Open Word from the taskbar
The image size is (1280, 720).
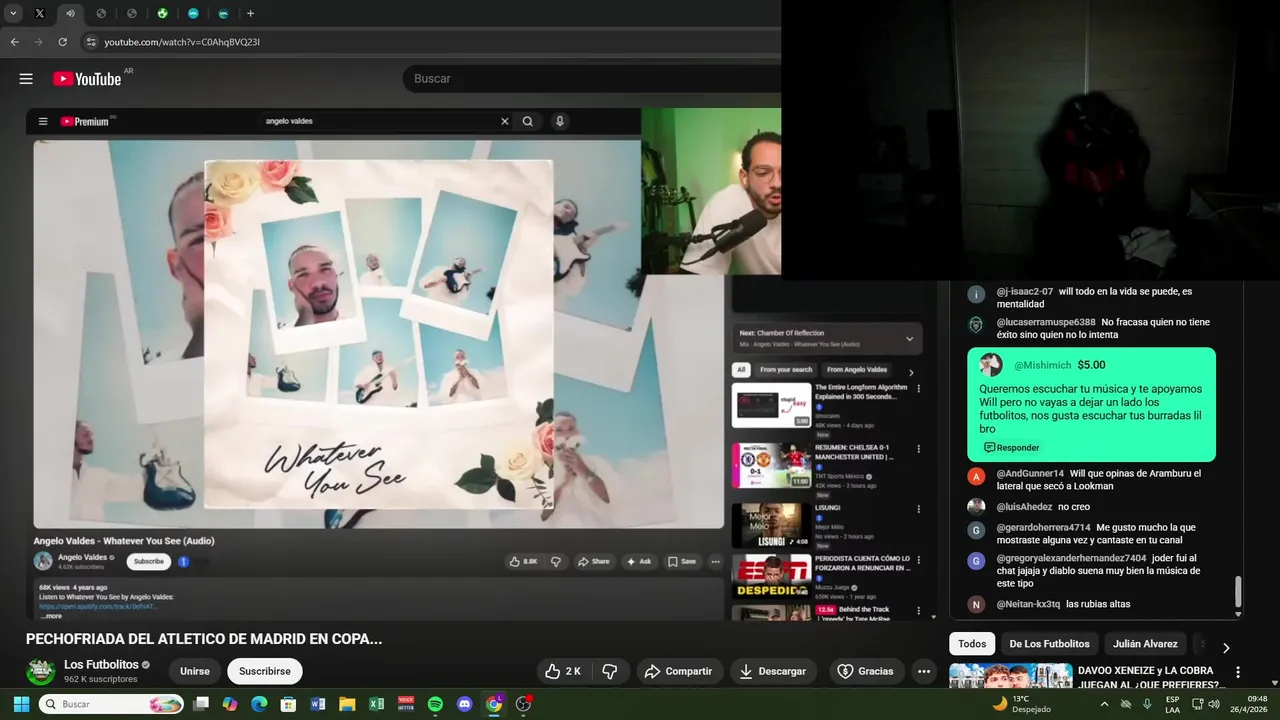click(318, 704)
